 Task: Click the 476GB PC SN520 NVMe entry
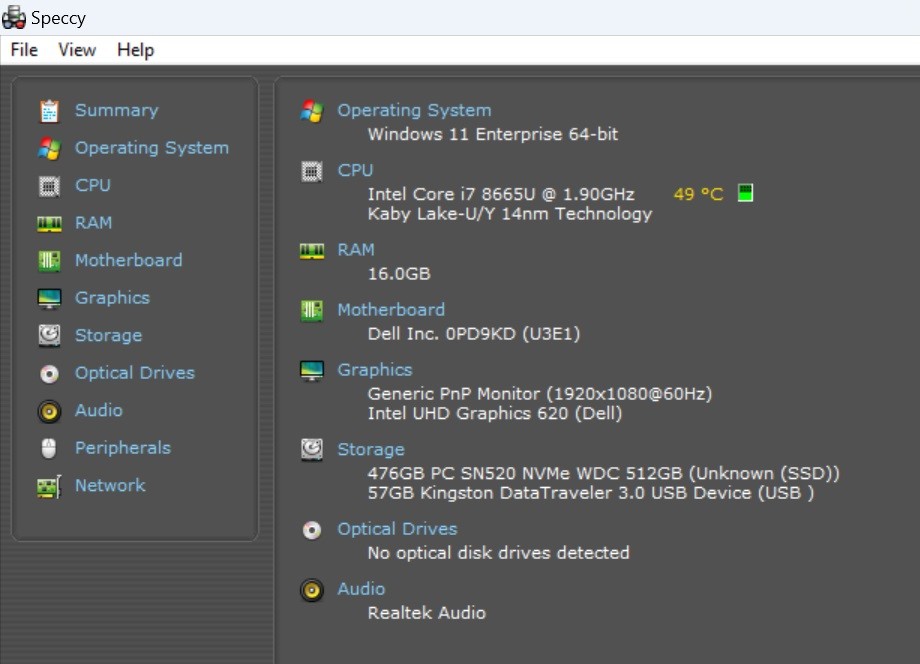point(604,473)
